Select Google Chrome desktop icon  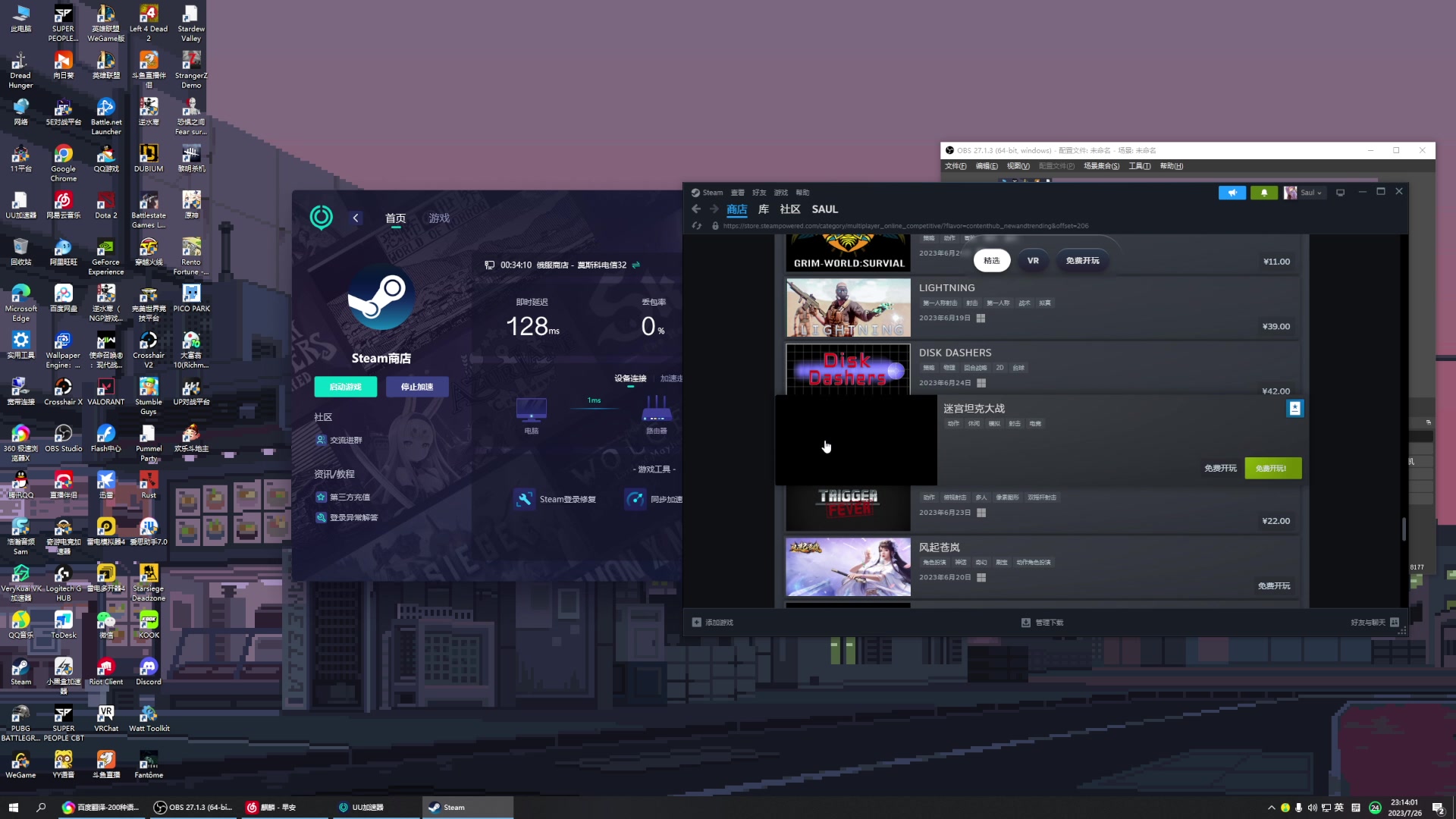click(63, 163)
